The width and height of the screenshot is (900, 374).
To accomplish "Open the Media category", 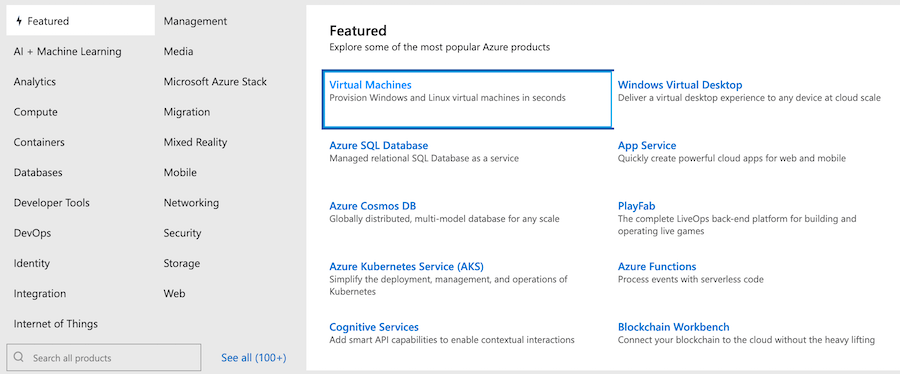I will 179,52.
